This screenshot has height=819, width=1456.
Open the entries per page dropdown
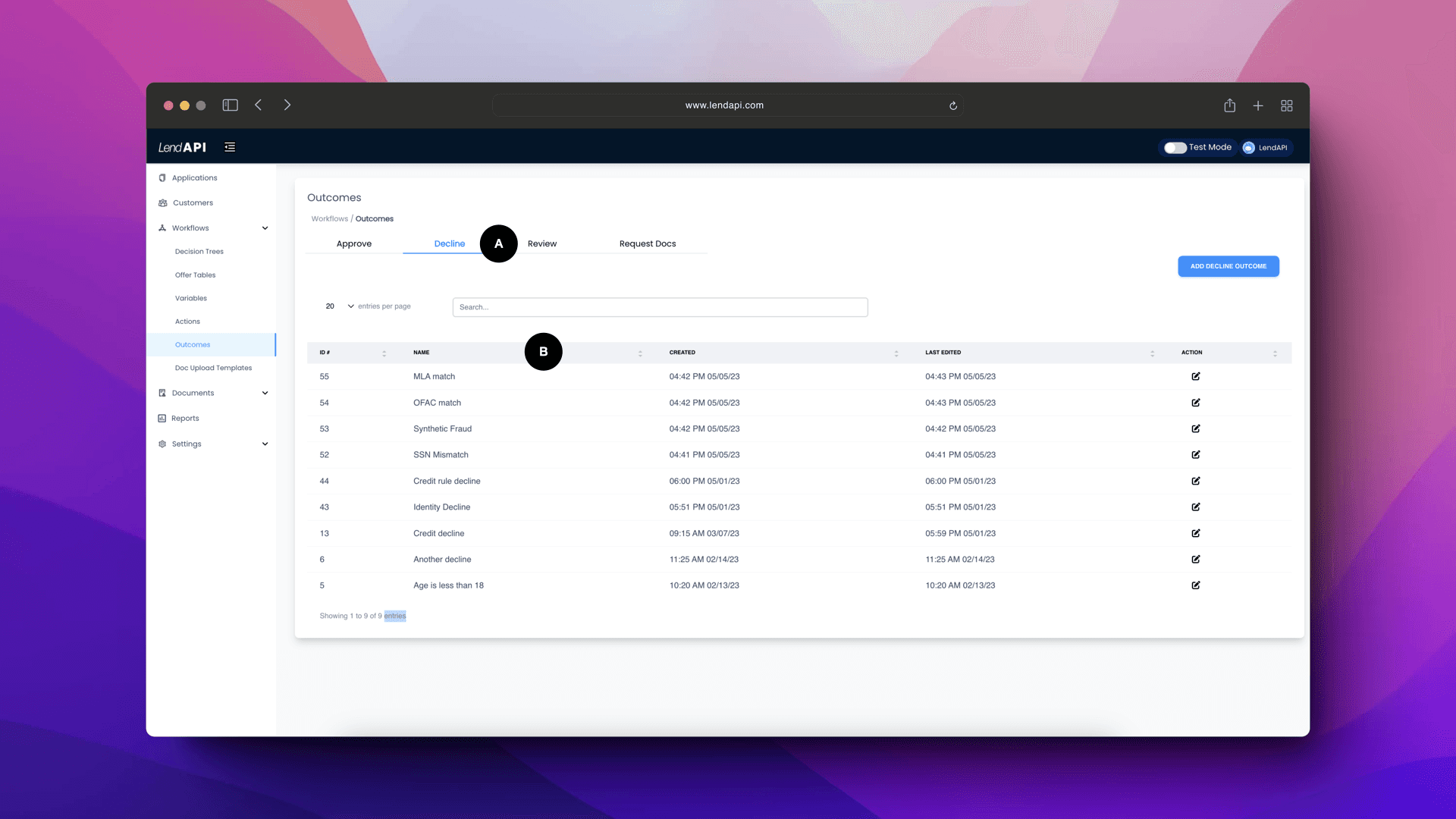pyautogui.click(x=339, y=306)
